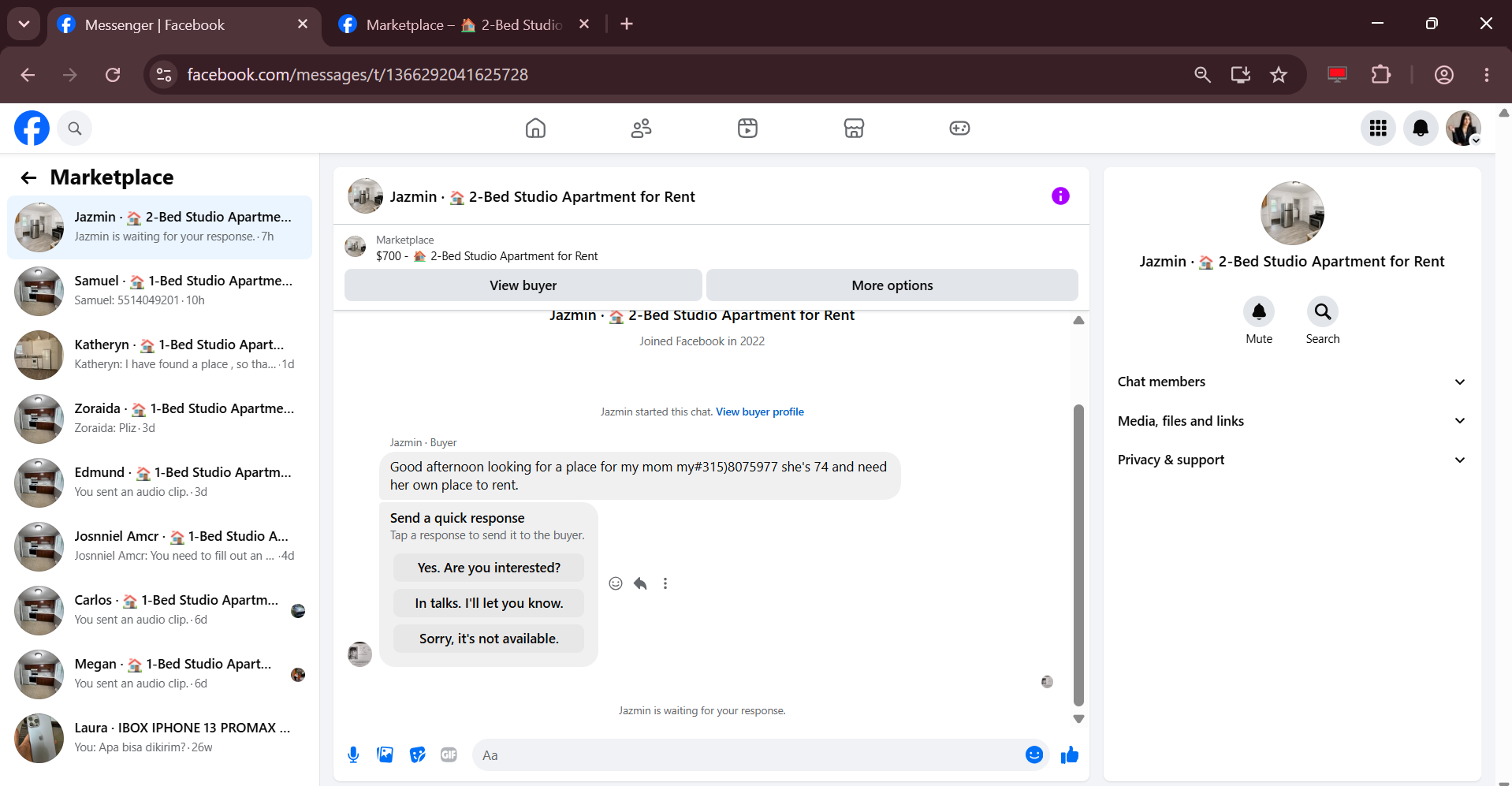Open the Chrome three-dot menu
Image resolution: width=1512 pixels, height=786 pixels.
click(1487, 75)
